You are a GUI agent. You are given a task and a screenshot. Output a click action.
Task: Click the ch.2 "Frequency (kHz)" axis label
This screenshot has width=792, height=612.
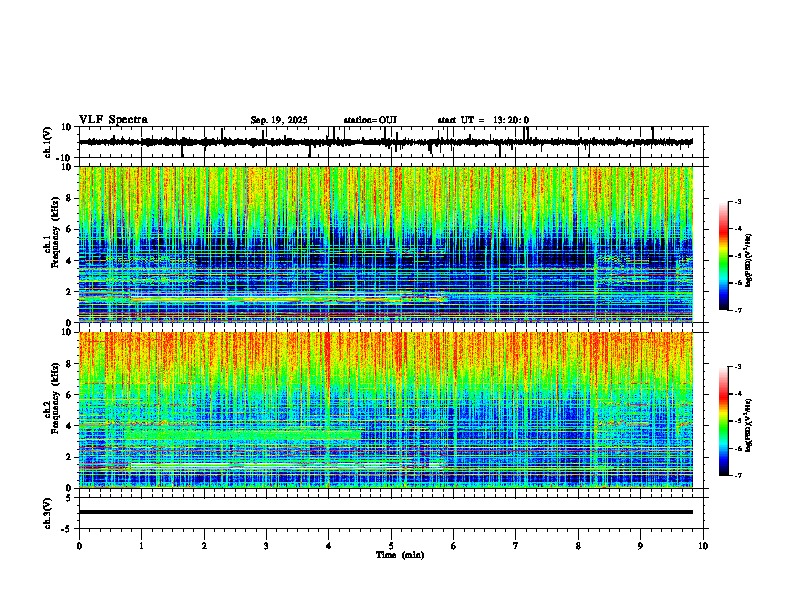(55, 398)
